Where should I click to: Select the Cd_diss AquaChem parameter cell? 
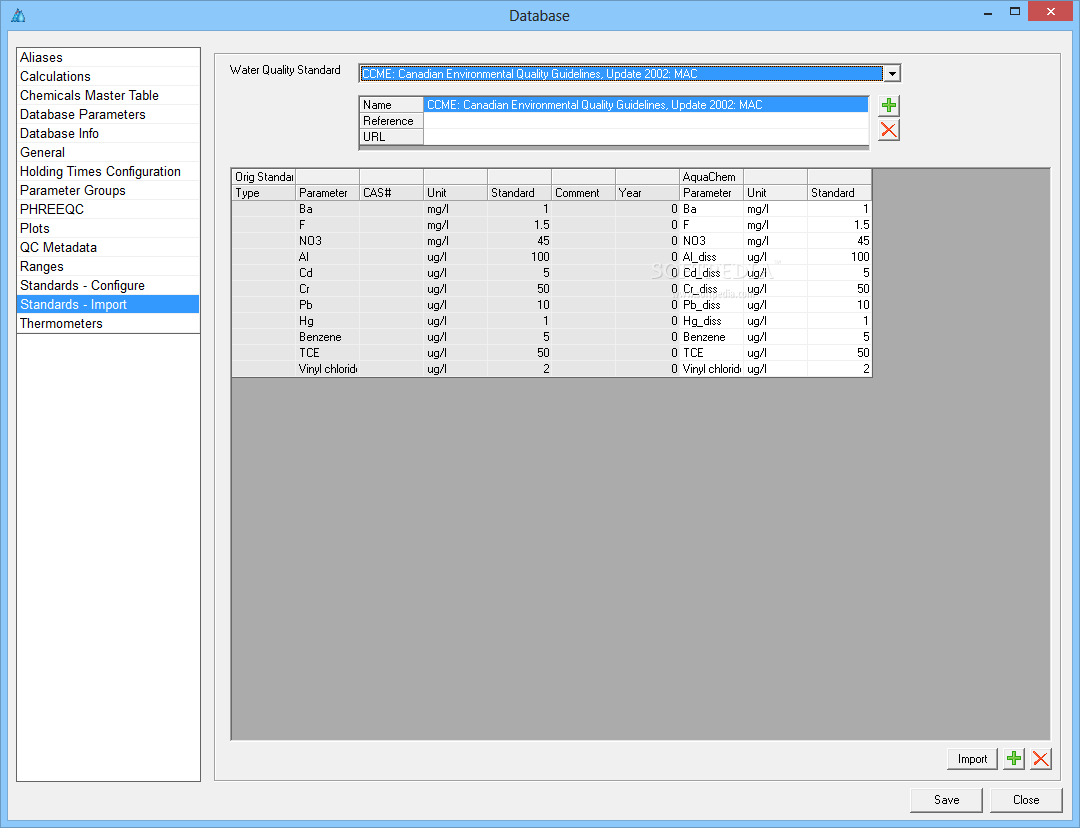click(712, 273)
